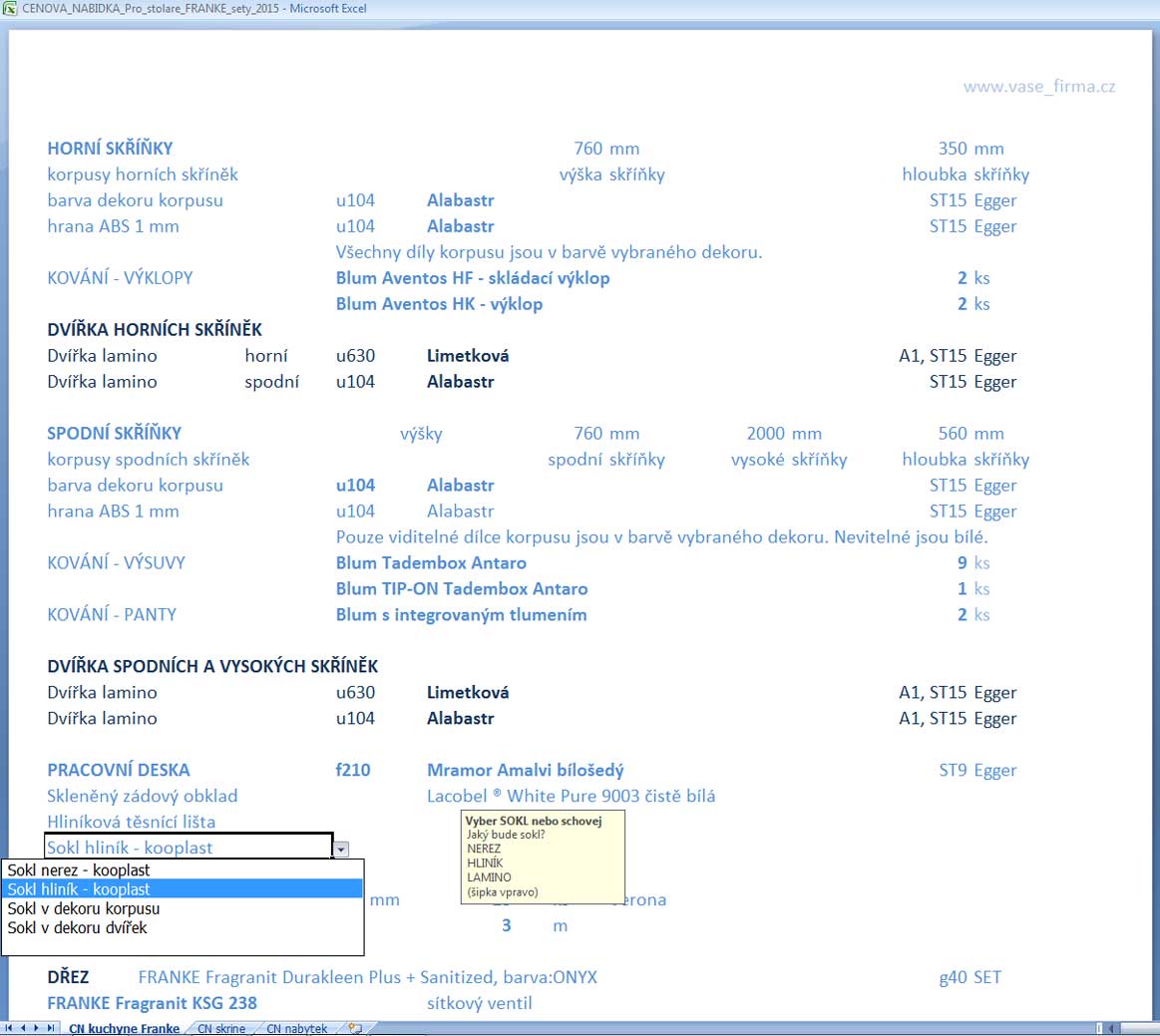
Task: Pick 'Sokl v dekoru korpusu' option
Action: pos(183,908)
